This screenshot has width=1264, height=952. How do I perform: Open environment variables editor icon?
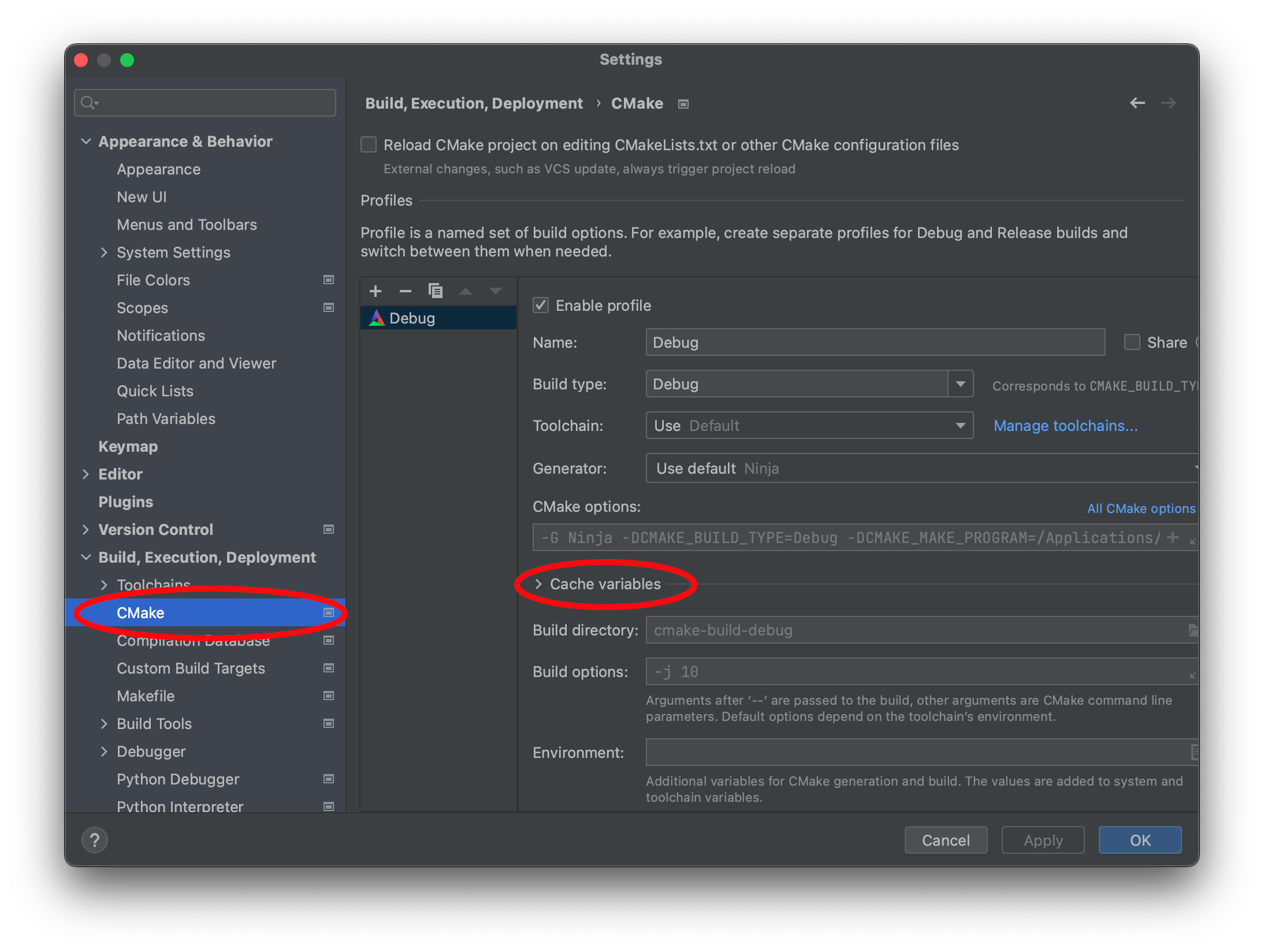(x=1195, y=752)
